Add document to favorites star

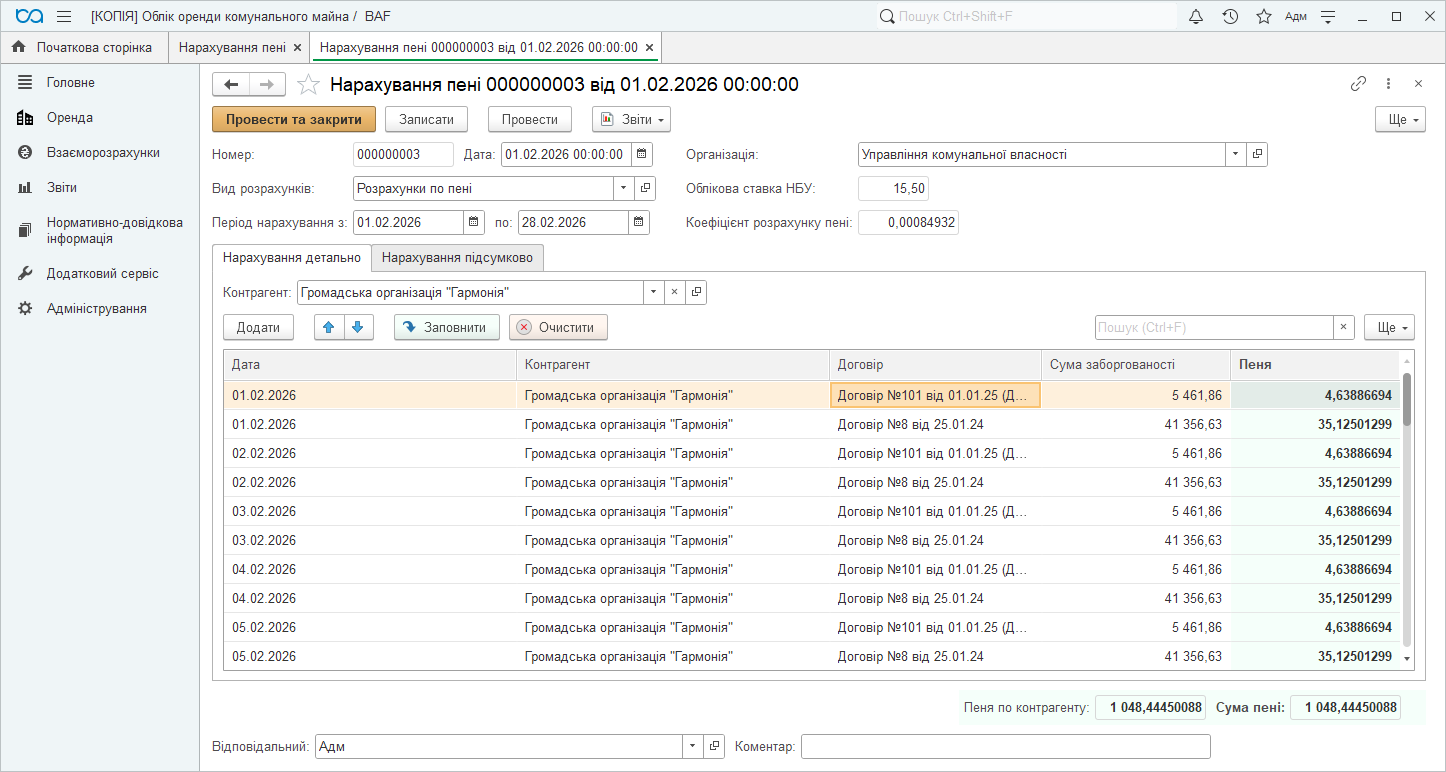(x=309, y=85)
